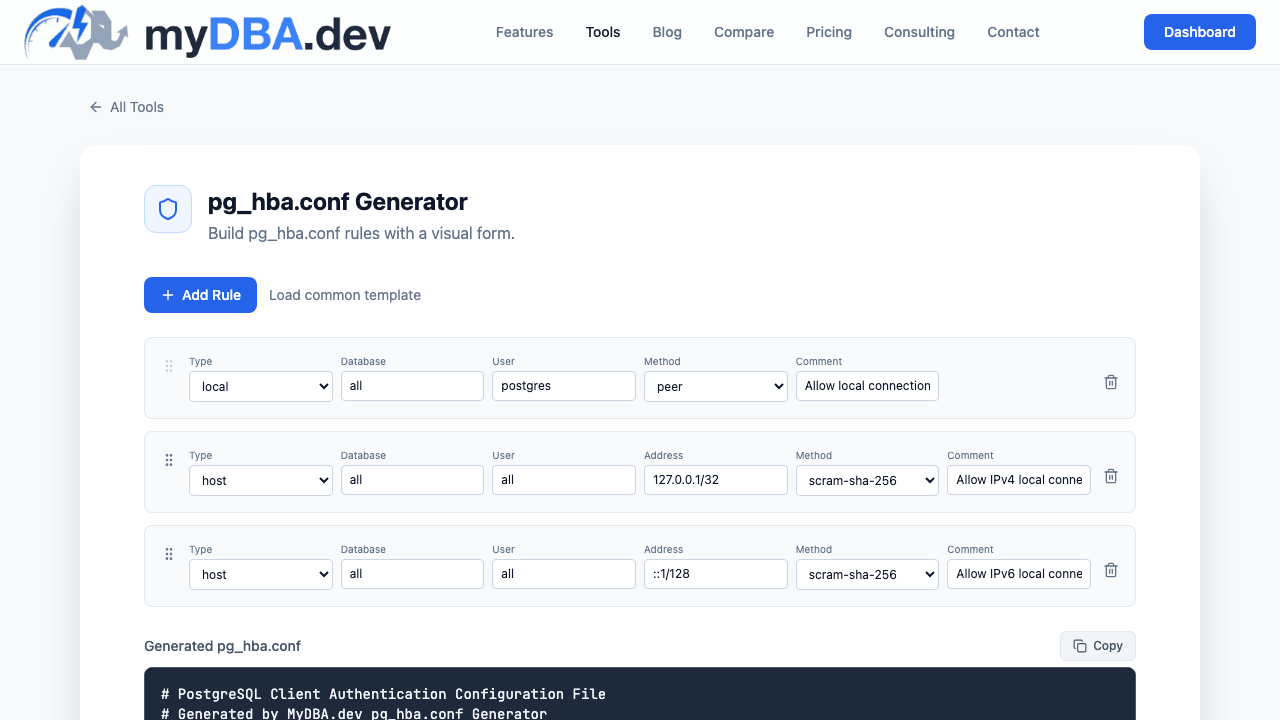Edit the User field of the 127.0.0.1/32 rule

point(564,480)
